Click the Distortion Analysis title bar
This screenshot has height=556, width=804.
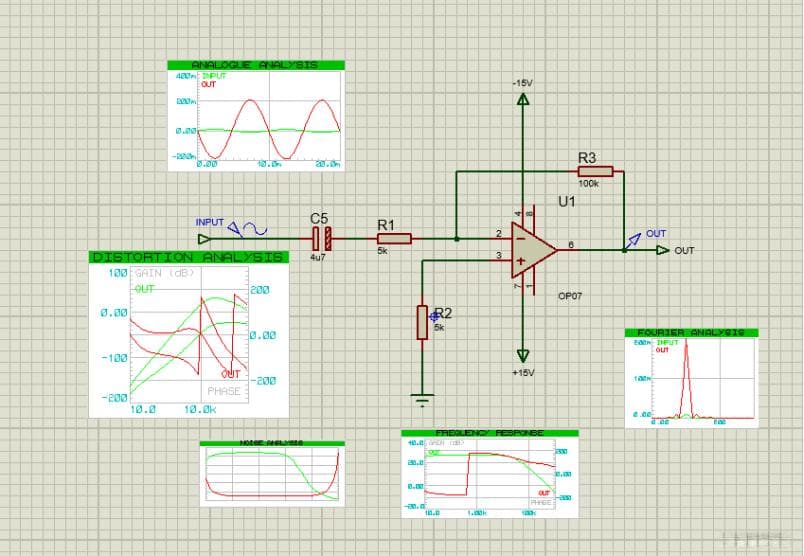click(189, 257)
